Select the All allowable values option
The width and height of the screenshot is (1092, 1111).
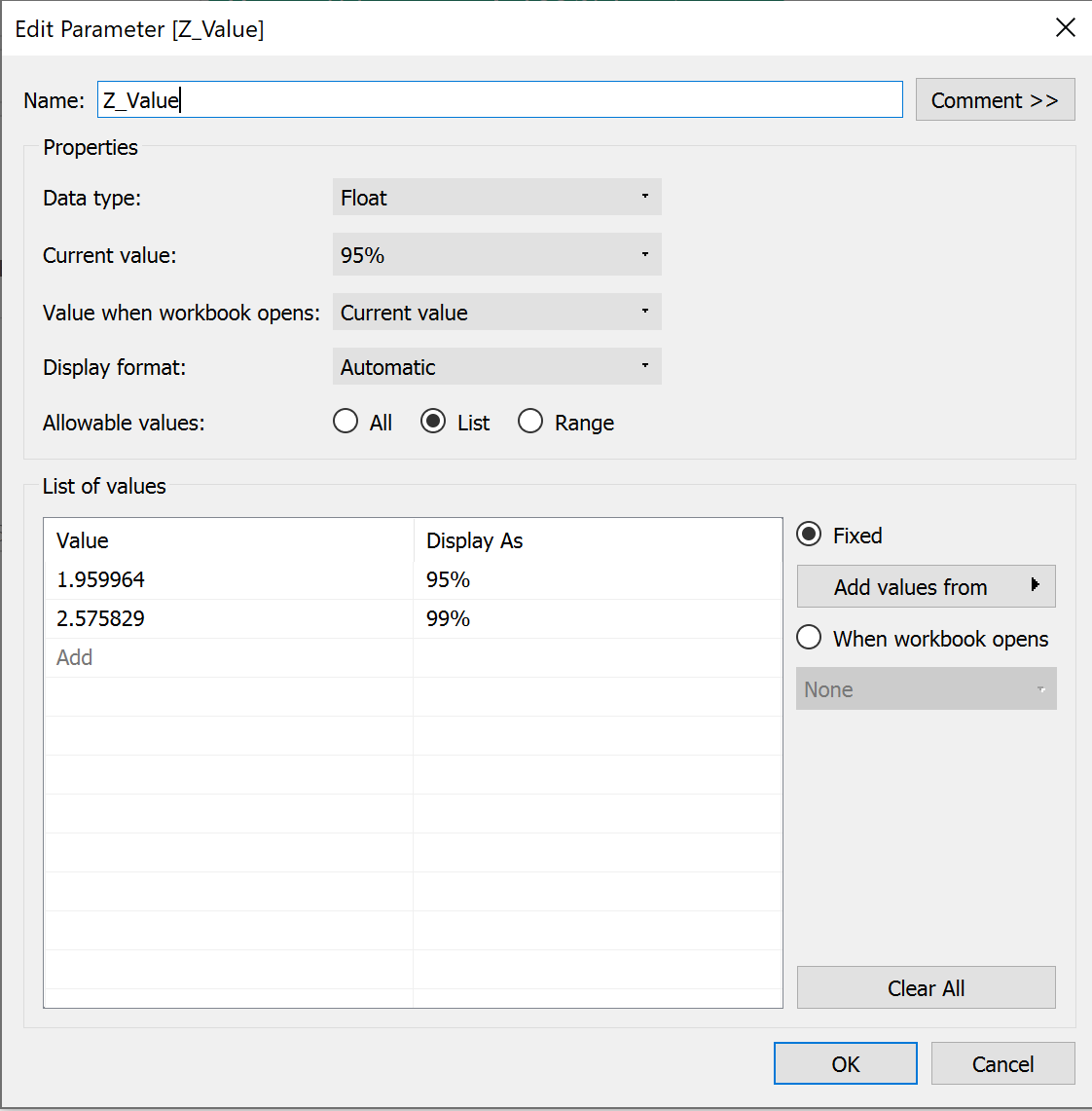coord(346,422)
